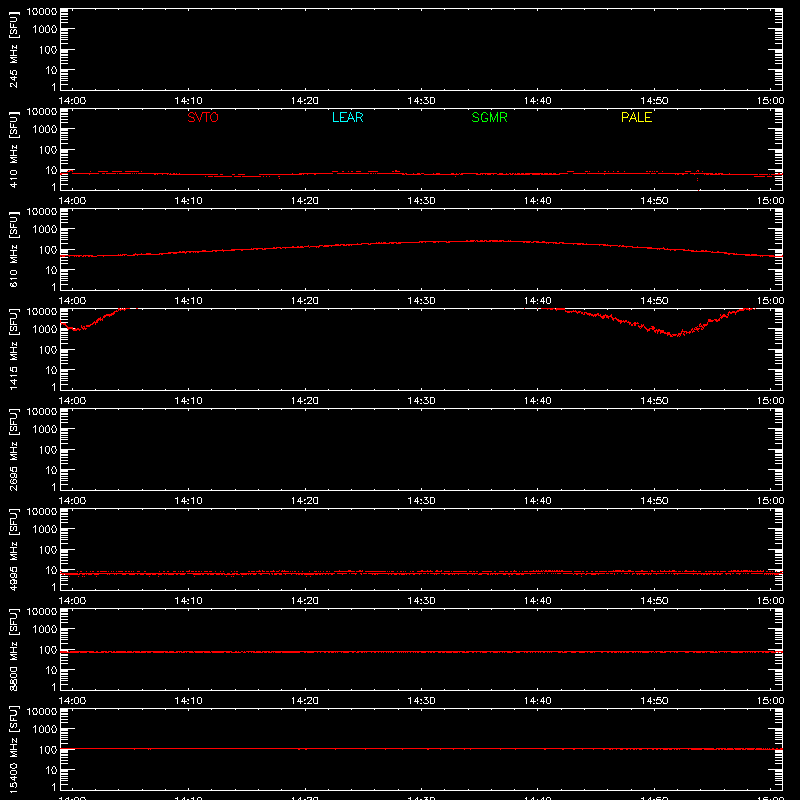Click 14:50 time label below 1415 MHz panel
The image size is (800, 800).
(654, 401)
